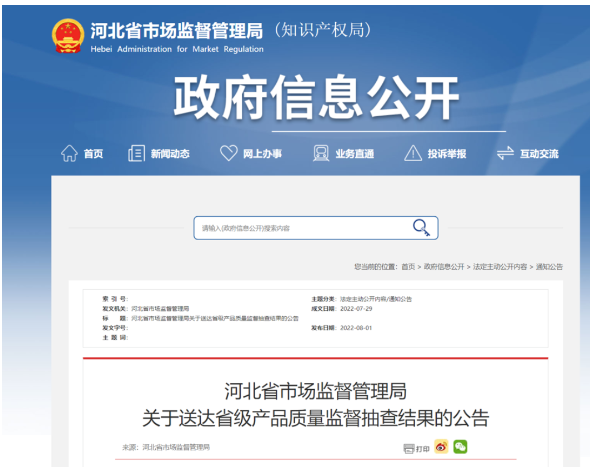This screenshot has width=594, height=468.
Task: Click the 来源: 河北省市场监督管理局 line
Action: tap(166, 448)
